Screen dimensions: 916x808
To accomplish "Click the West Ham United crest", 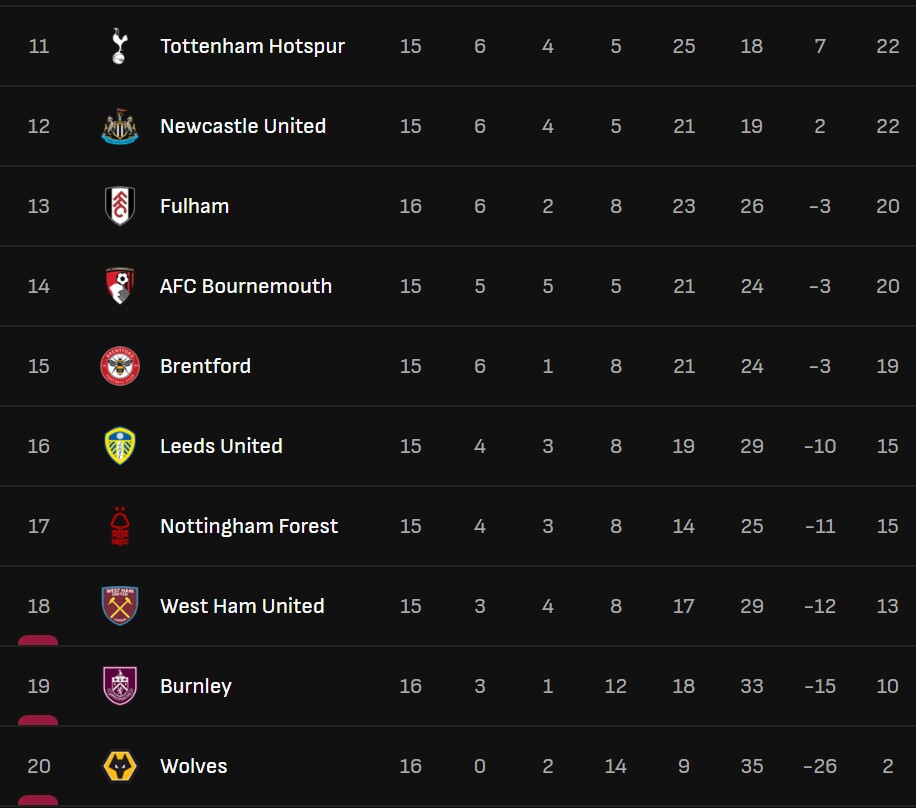I will [120, 606].
